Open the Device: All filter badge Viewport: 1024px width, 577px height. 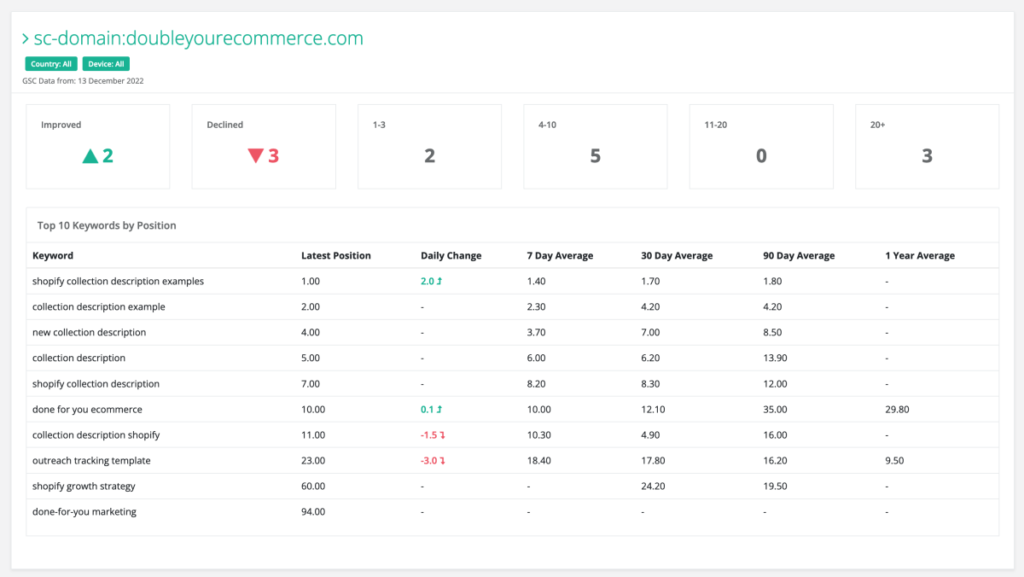tap(106, 64)
